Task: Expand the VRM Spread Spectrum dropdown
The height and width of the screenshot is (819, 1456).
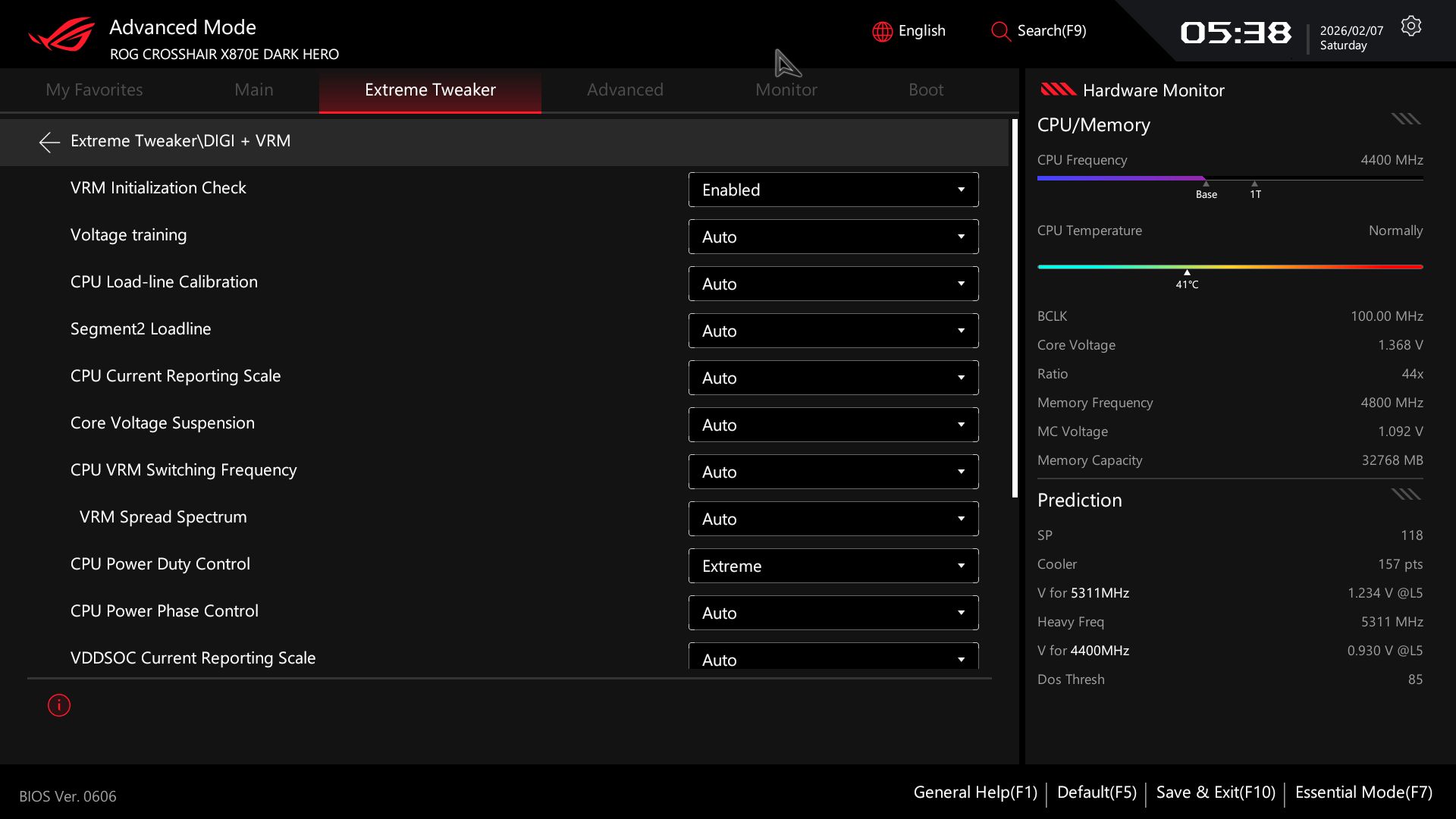Action: pyautogui.click(x=833, y=519)
